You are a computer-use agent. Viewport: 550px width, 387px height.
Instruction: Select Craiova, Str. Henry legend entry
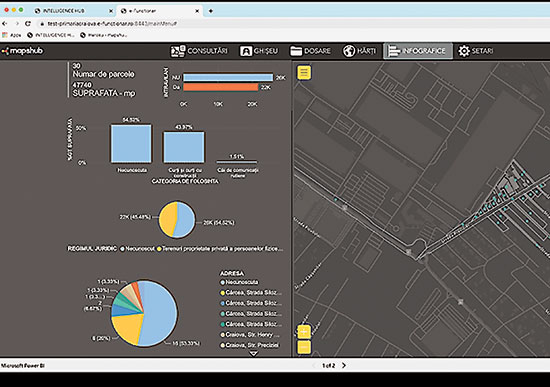(x=251, y=335)
